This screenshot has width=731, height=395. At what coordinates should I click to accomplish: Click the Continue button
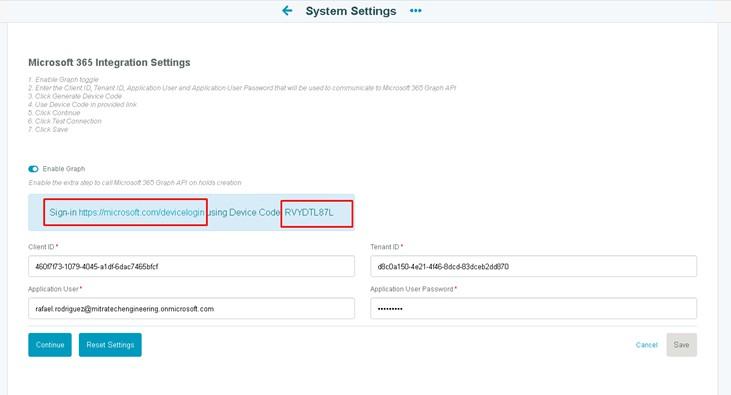pyautogui.click(x=50, y=345)
